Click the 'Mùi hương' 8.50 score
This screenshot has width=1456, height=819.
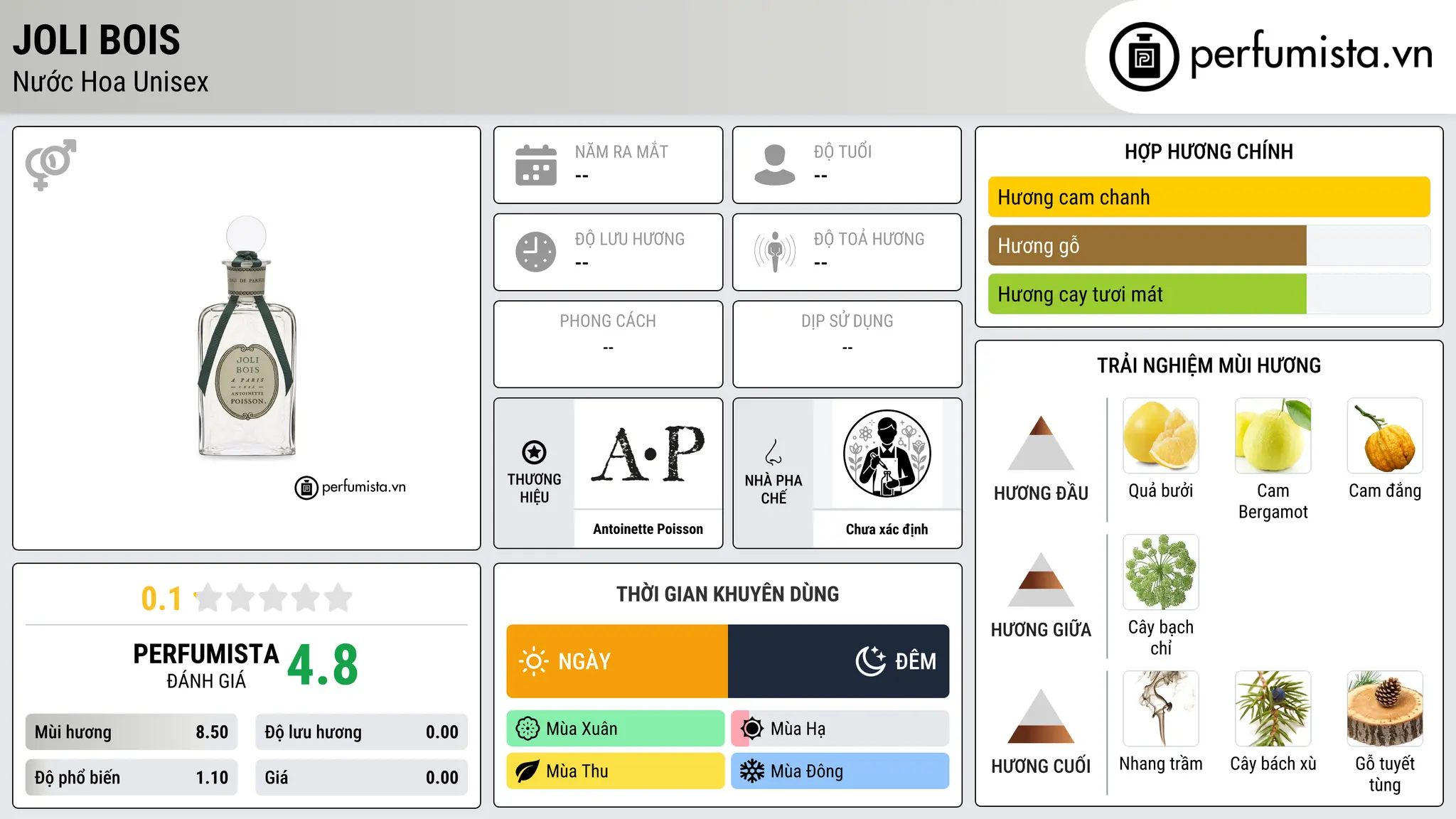(x=132, y=732)
